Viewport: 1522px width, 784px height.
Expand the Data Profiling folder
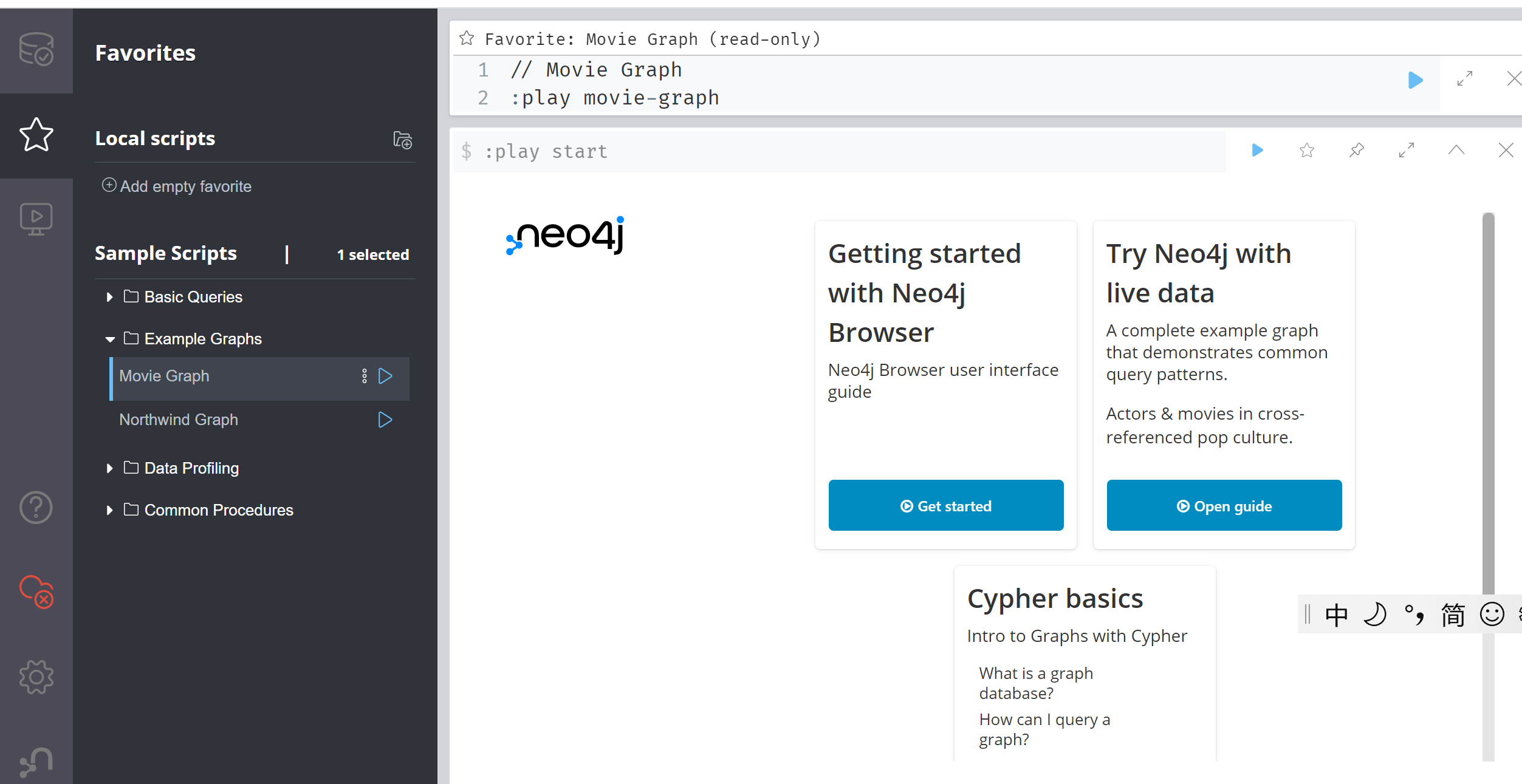[109, 468]
